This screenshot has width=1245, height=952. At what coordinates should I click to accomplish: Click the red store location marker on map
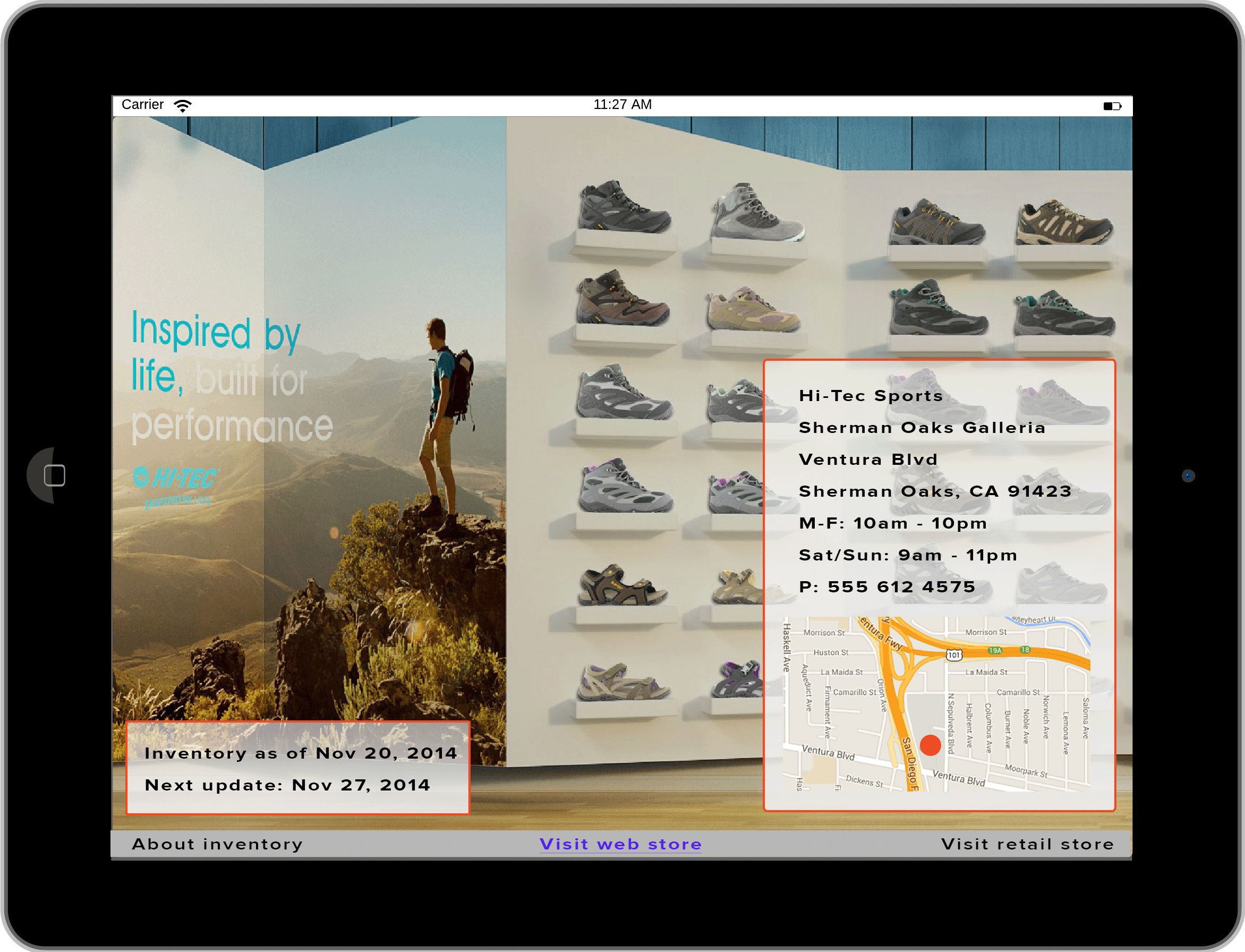pyautogui.click(x=930, y=745)
